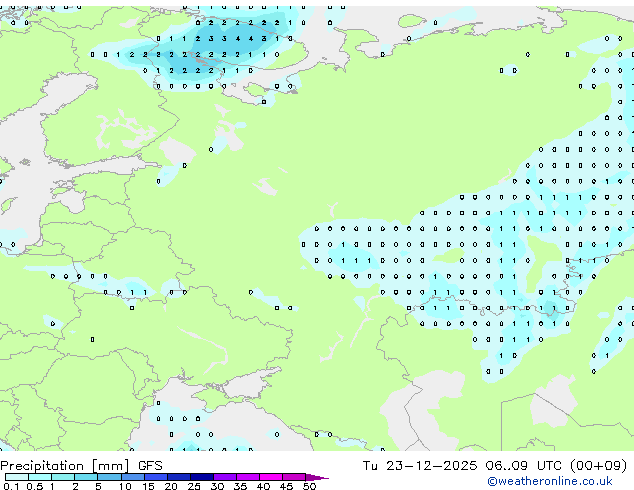Click the "20" legend label

coord(171,486)
